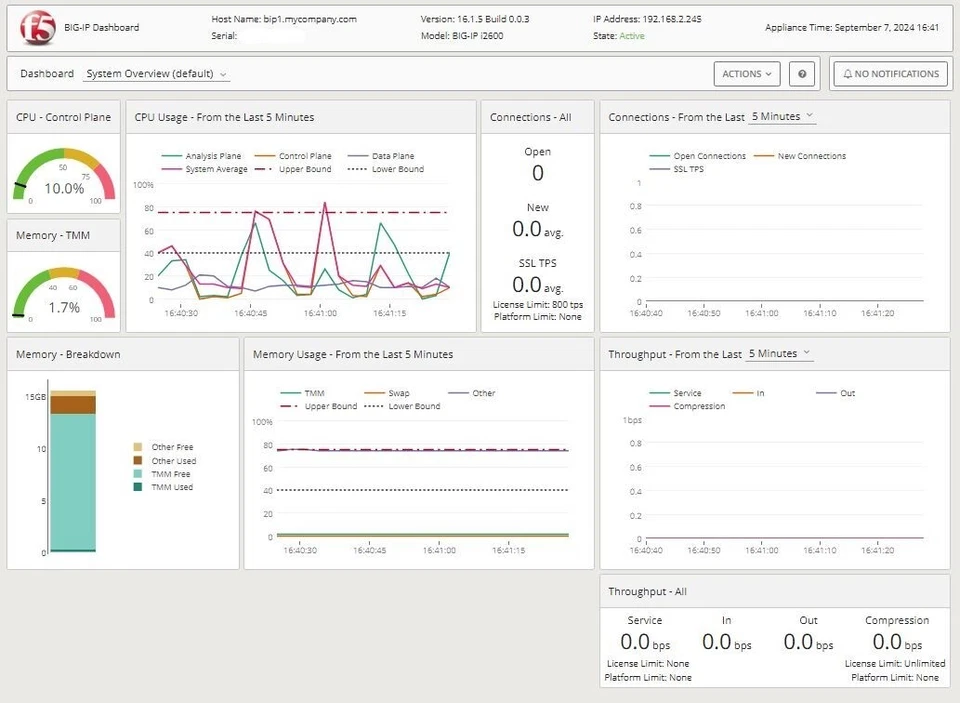This screenshot has width=960, height=703.
Task: Hide the TMM series in Memory Usage chart
Action: tap(313, 393)
